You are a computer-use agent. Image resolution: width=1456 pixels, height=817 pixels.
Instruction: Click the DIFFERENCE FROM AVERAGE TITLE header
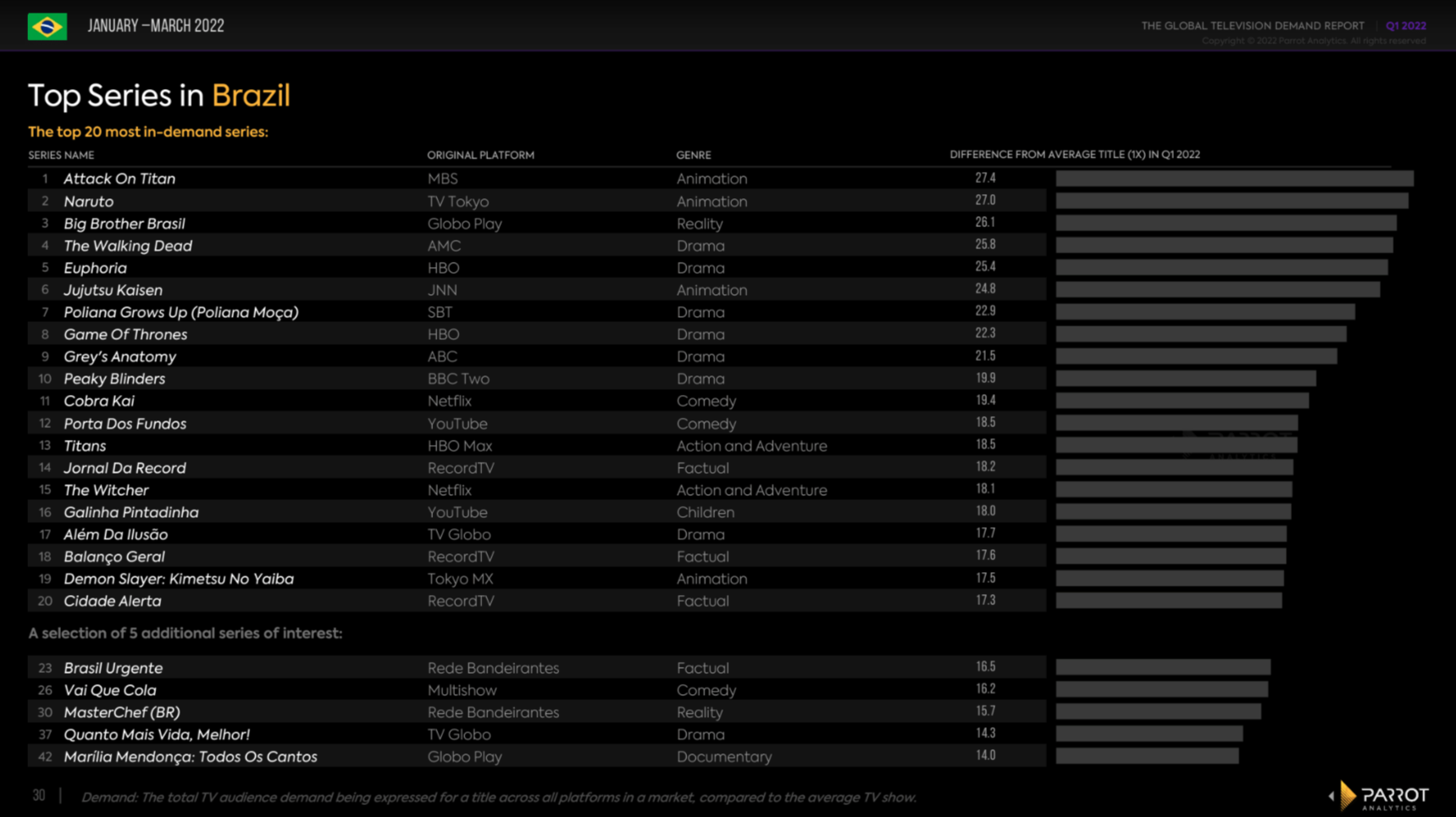pyautogui.click(x=1075, y=154)
